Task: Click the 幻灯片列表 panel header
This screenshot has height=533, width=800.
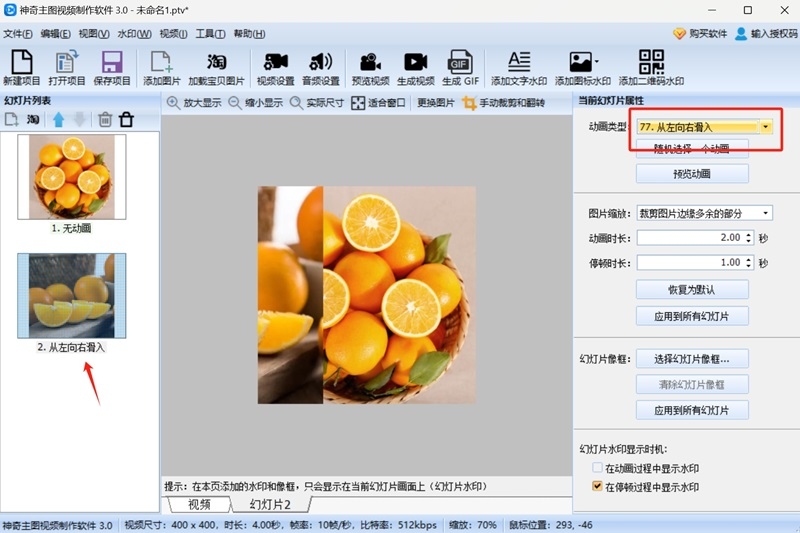Action: pos(28,100)
